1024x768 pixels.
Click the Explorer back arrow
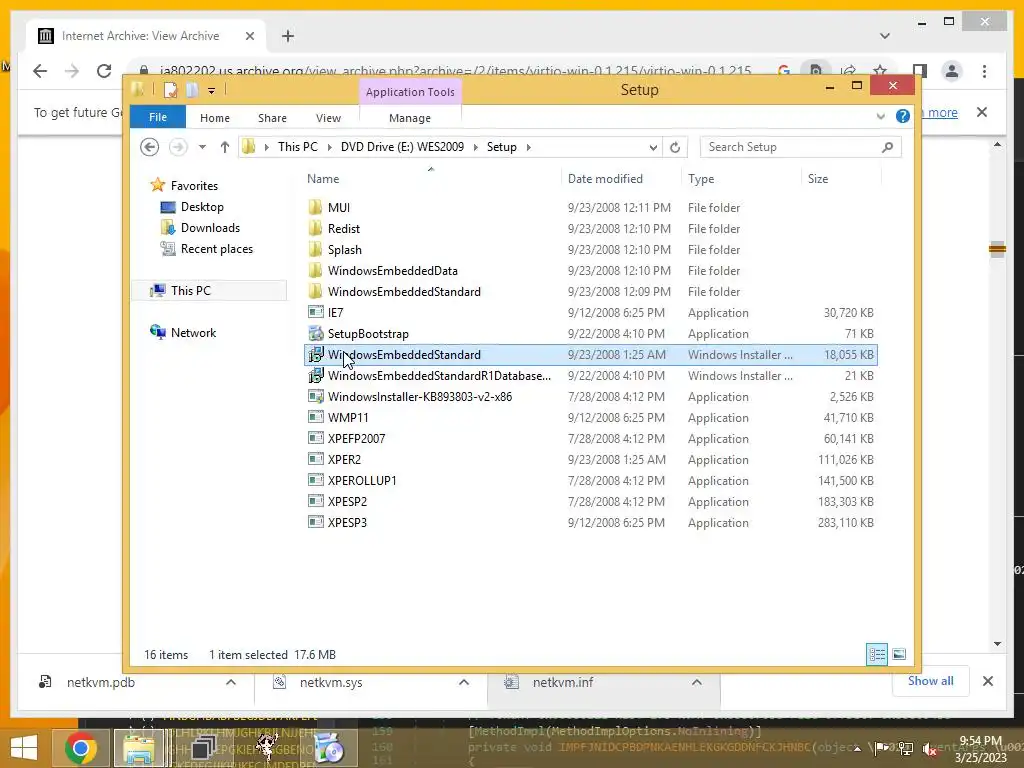tap(150, 147)
